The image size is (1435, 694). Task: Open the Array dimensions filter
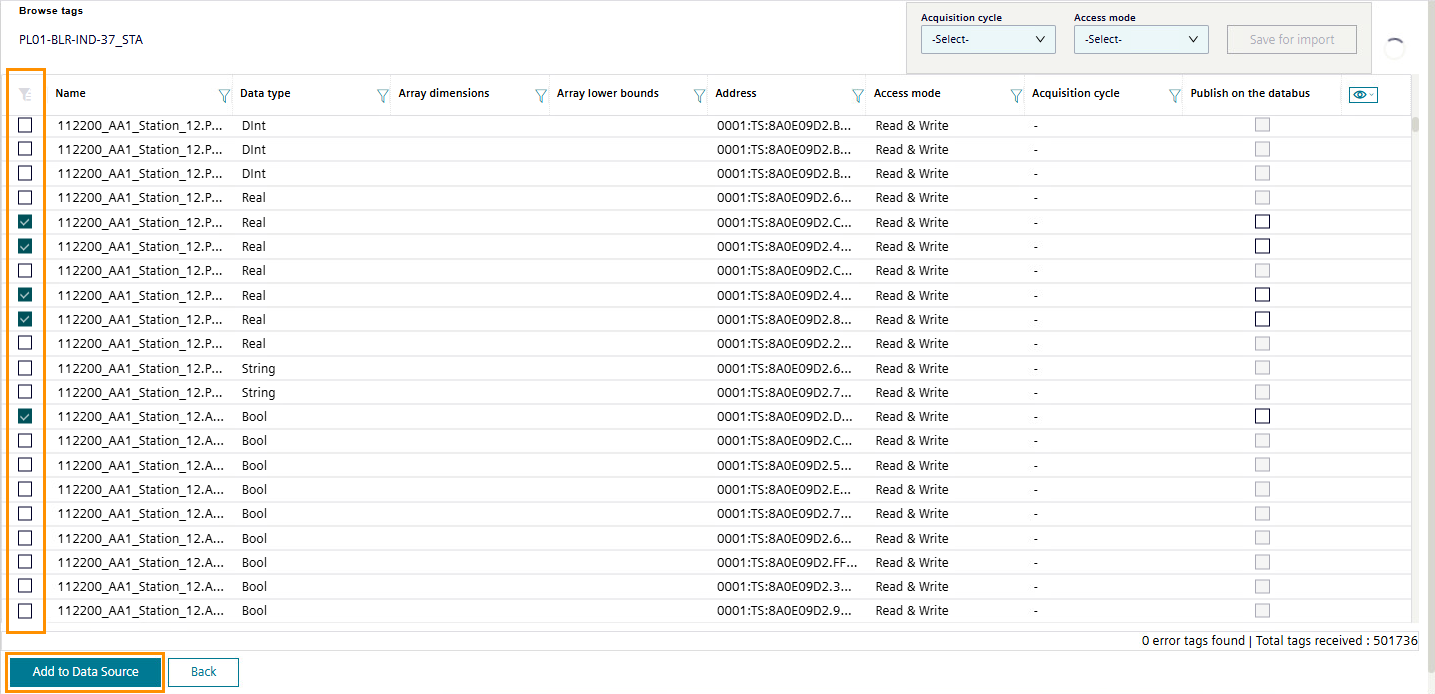(540, 94)
